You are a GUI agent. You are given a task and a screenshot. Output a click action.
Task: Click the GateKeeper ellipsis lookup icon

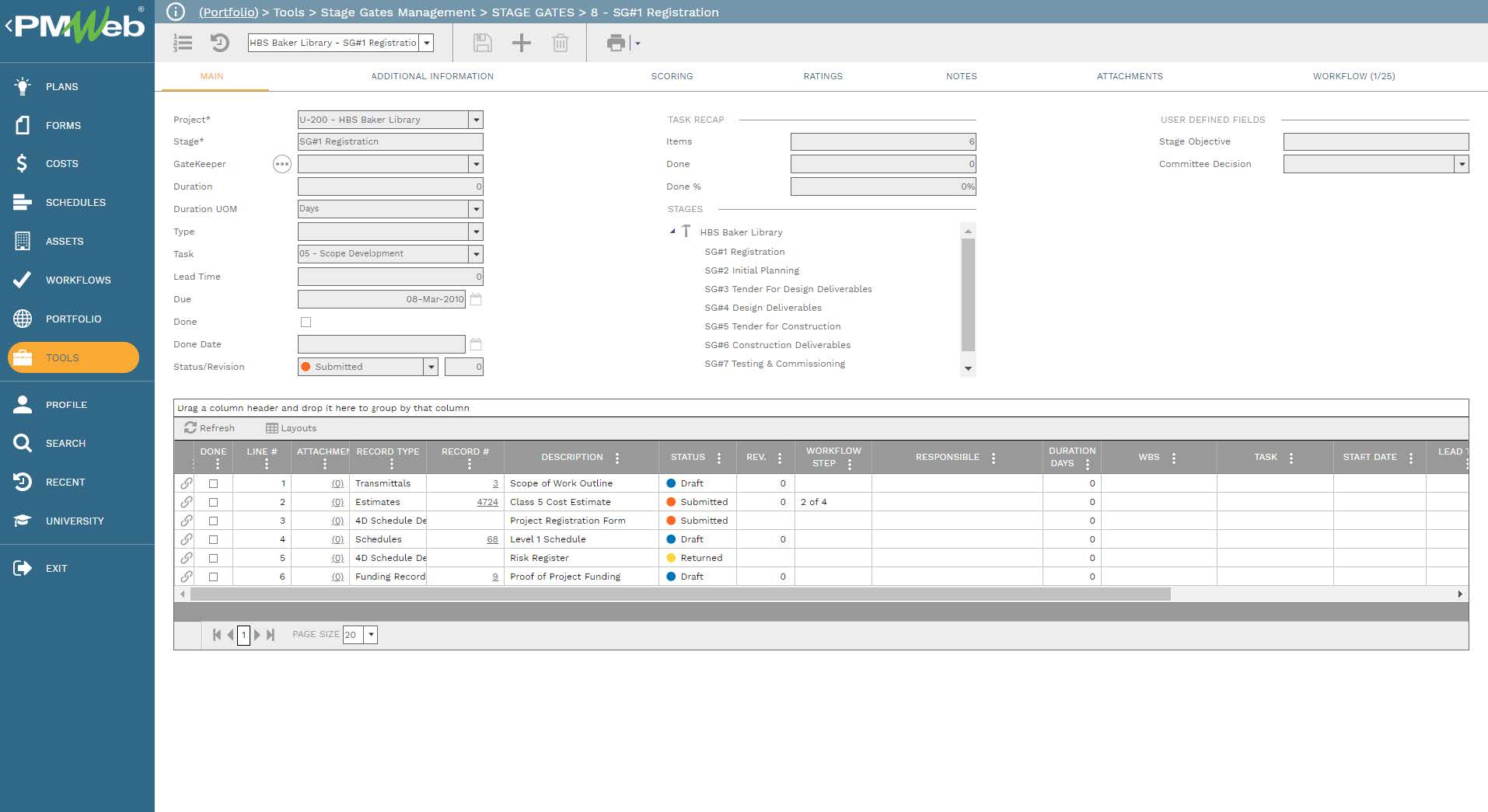pos(281,164)
